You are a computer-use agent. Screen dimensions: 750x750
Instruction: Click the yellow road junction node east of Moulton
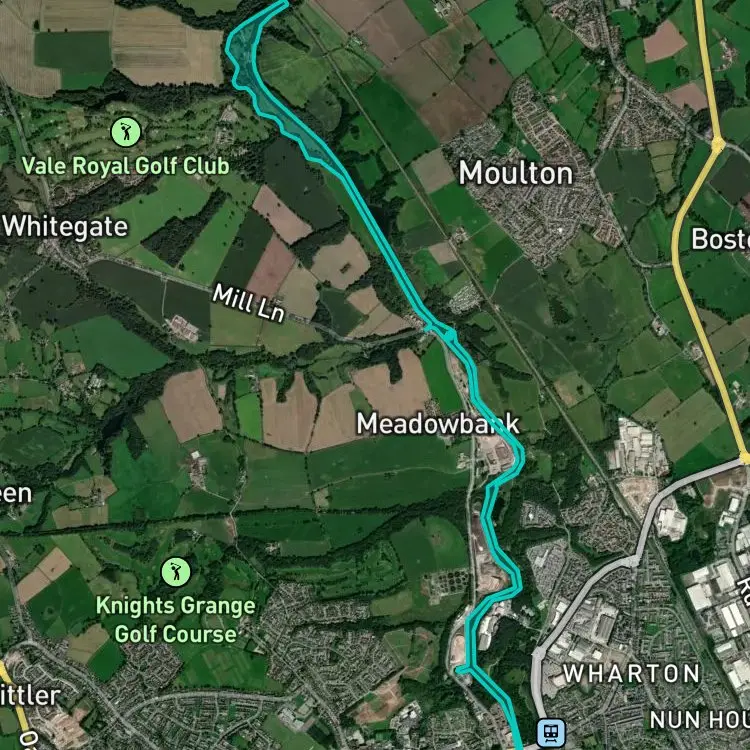[717, 143]
